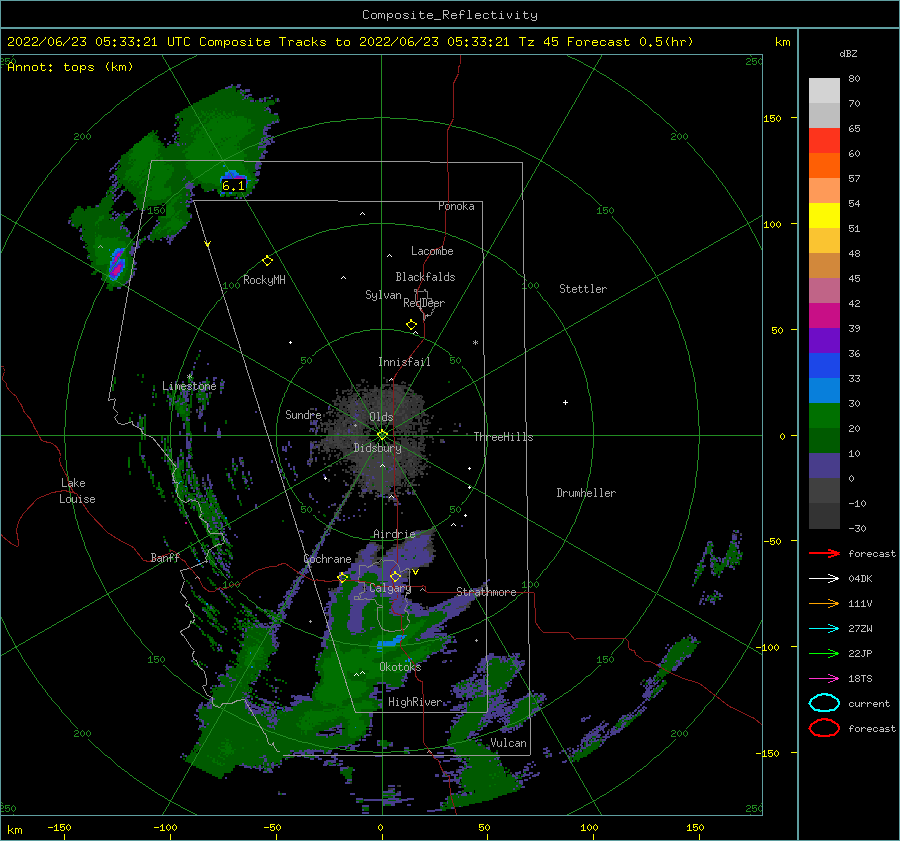Click the Airdrie city label
This screenshot has width=900, height=841.
point(394,534)
